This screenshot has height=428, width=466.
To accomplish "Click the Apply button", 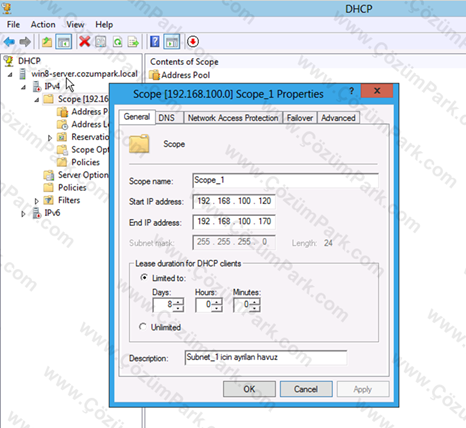I will tap(363, 389).
